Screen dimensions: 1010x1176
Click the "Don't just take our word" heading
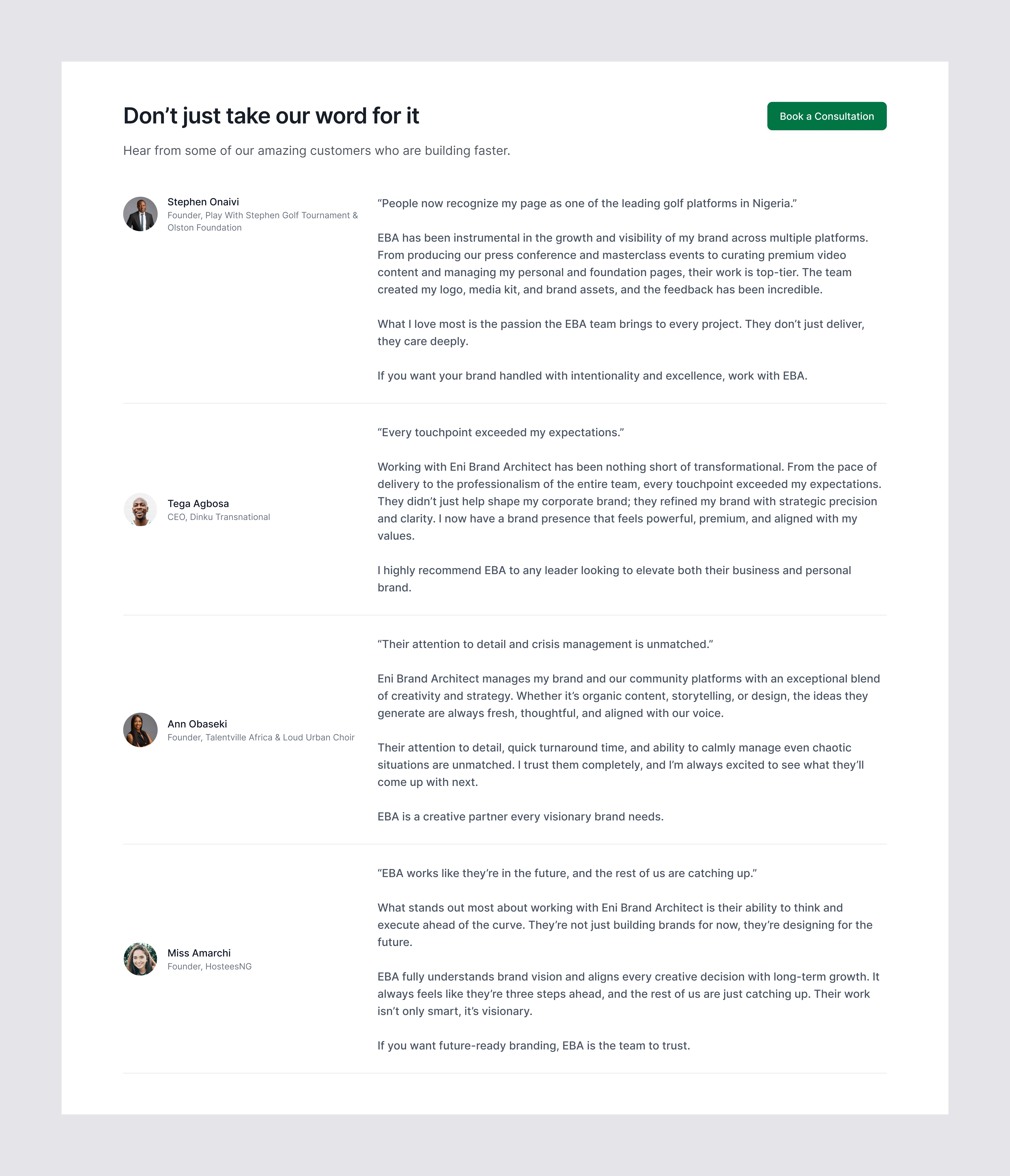(x=271, y=116)
